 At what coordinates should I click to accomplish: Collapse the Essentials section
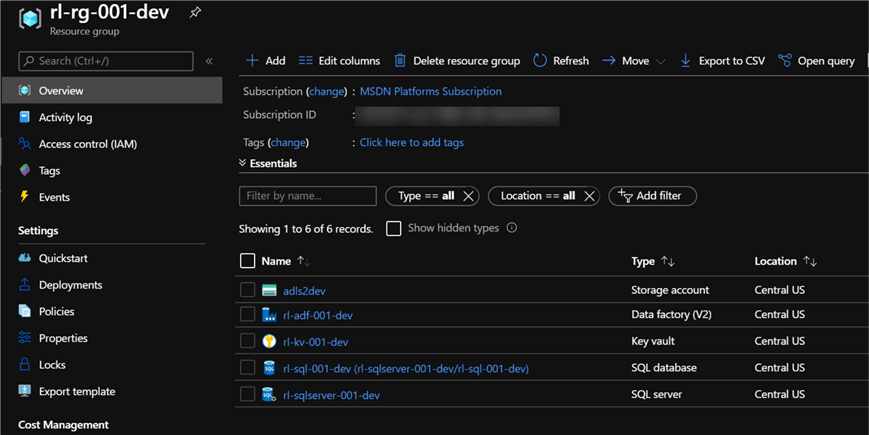pos(243,163)
